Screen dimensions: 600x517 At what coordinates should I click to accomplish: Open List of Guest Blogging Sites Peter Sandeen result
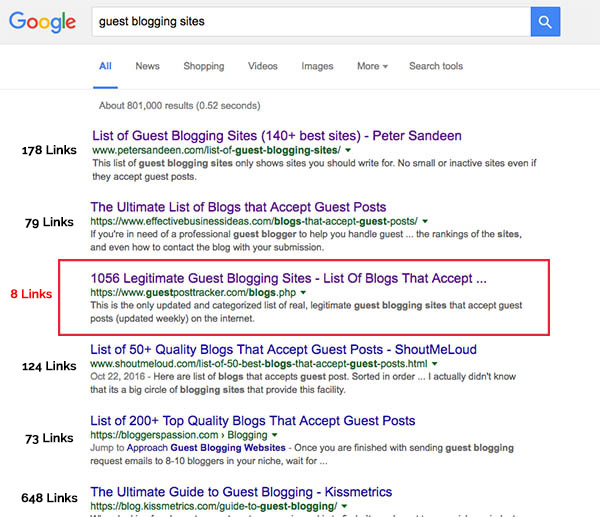click(277, 136)
